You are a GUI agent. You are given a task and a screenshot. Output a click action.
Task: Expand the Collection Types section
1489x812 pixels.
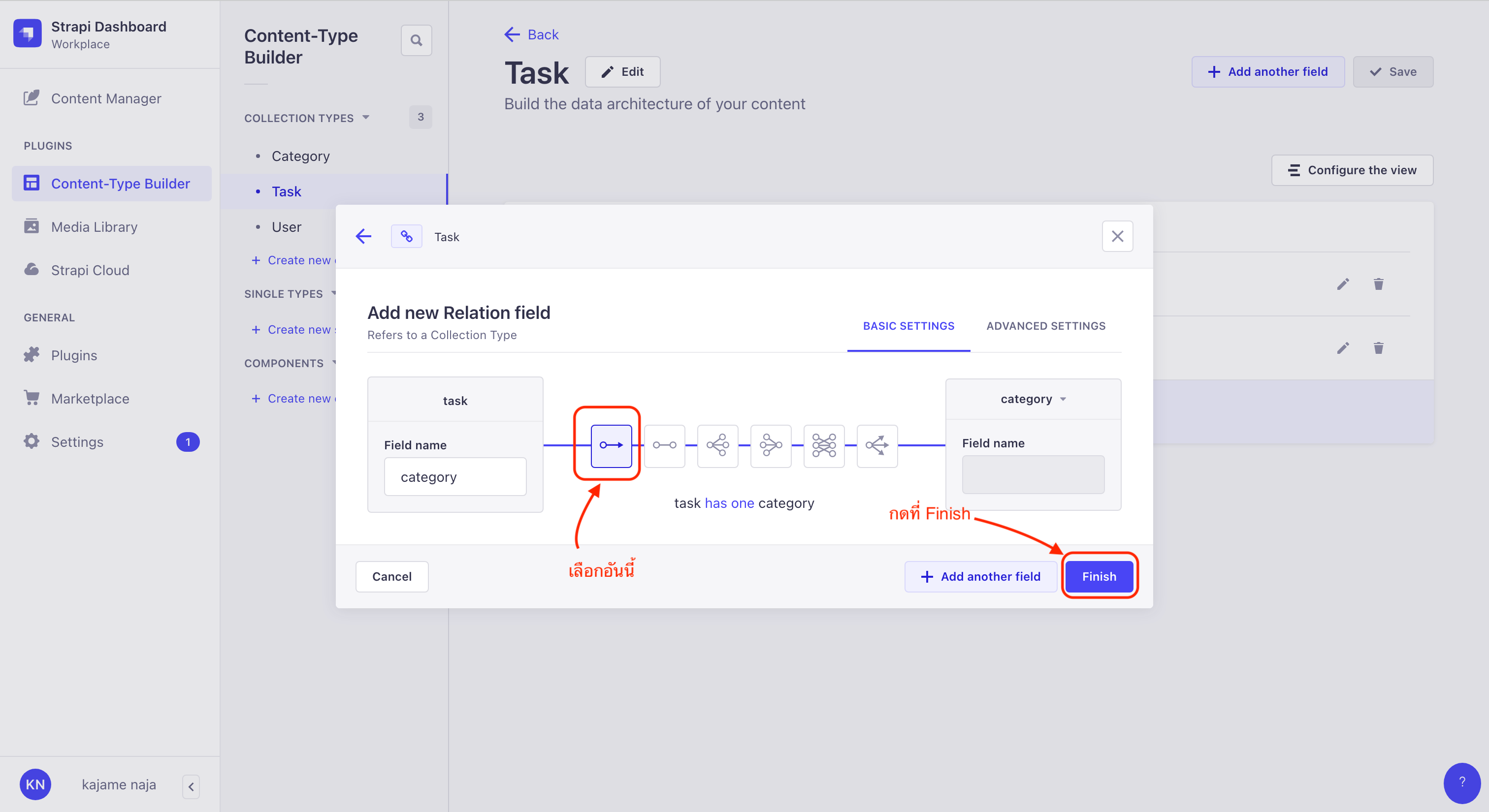tap(306, 118)
